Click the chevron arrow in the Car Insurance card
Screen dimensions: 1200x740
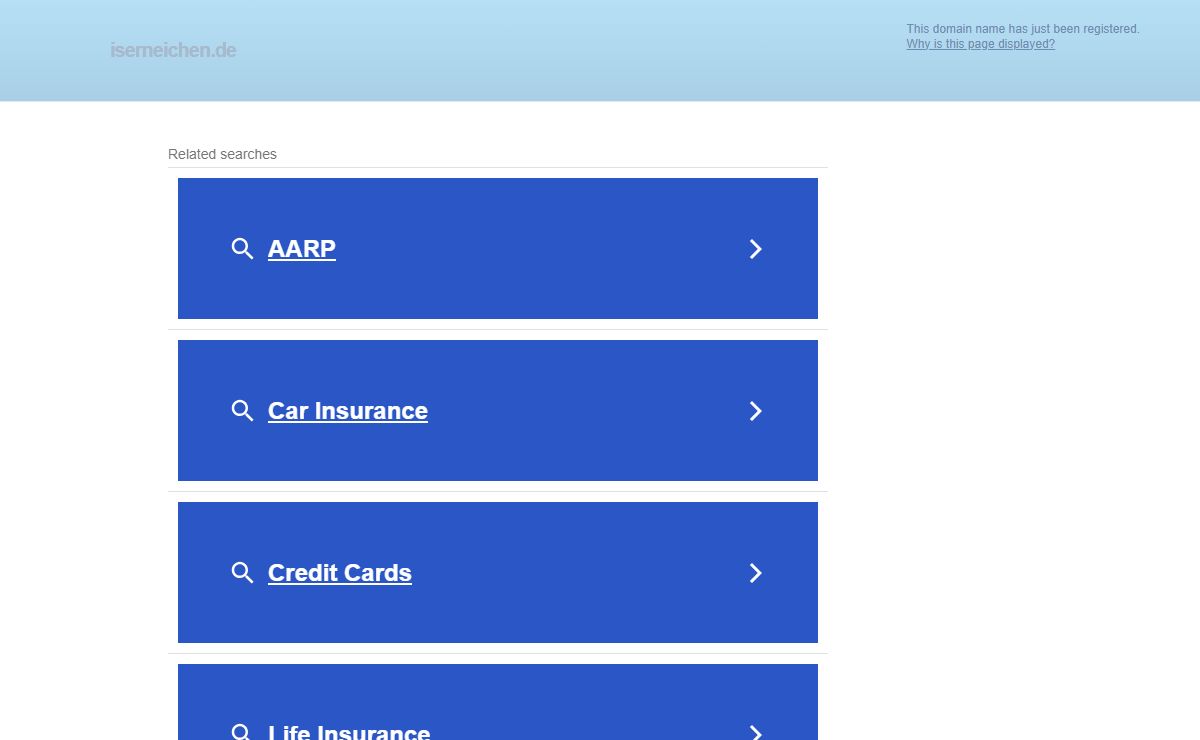pyautogui.click(x=756, y=411)
